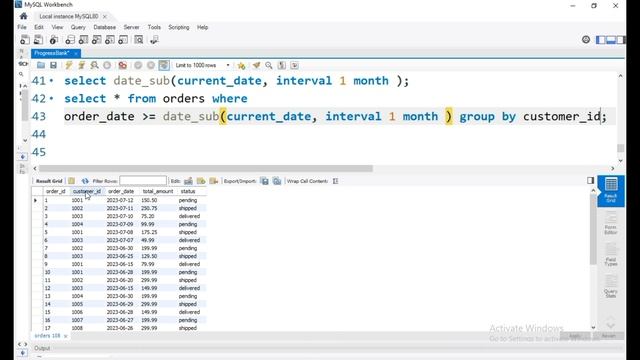The width and height of the screenshot is (640, 360).
Task: Select Result Grid in side panel
Action: click(x=611, y=191)
